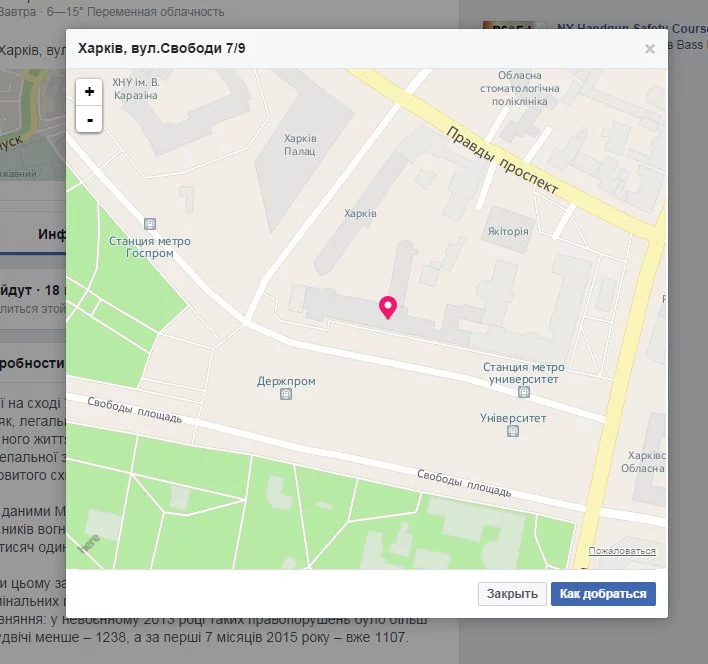The image size is (708, 664).
Task: Click the Якіторія place label
Action: point(508,231)
